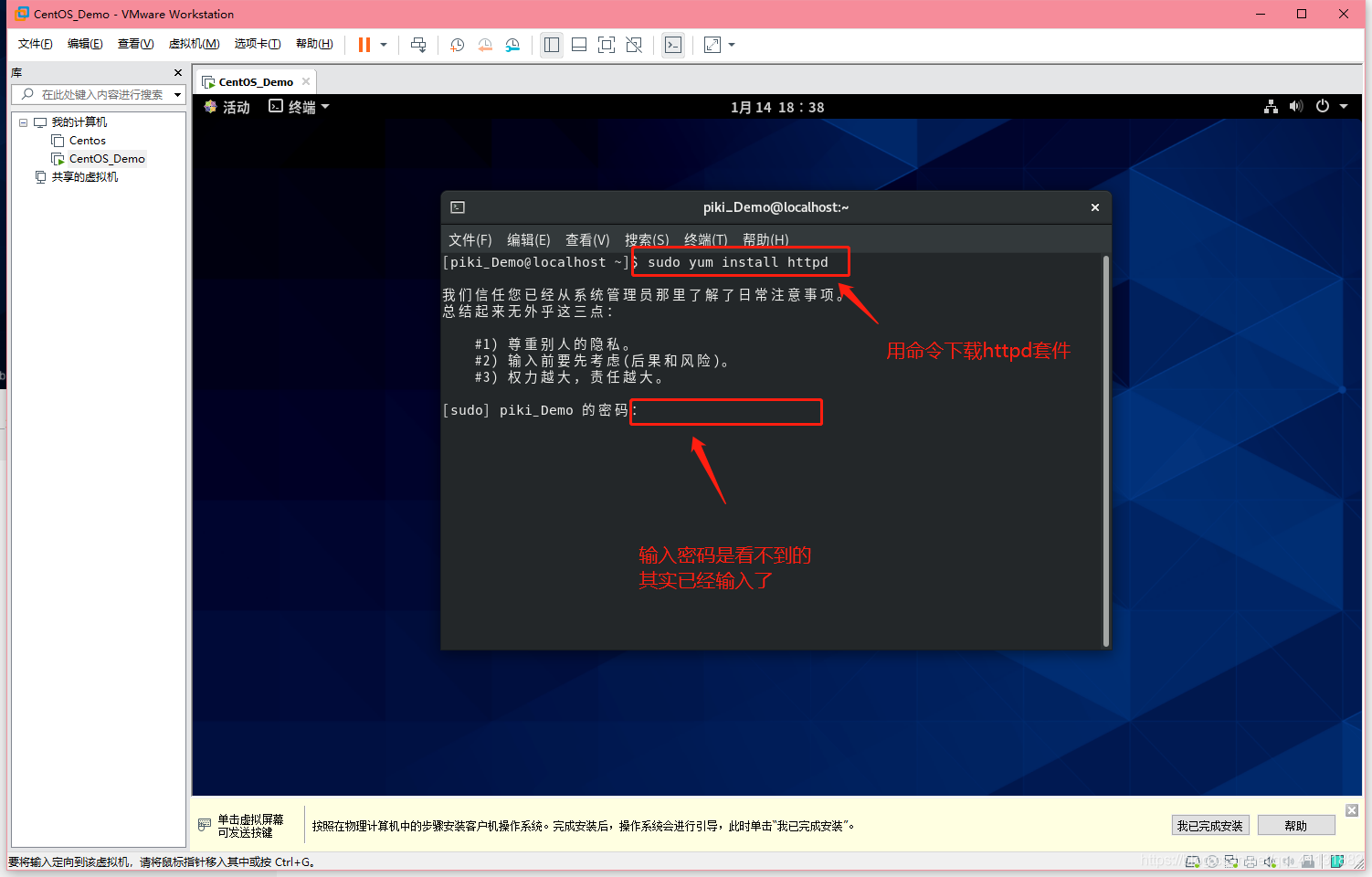The height and width of the screenshot is (877, 1372).
Task: Take a snapshot of this virtual machine
Action: (x=458, y=45)
